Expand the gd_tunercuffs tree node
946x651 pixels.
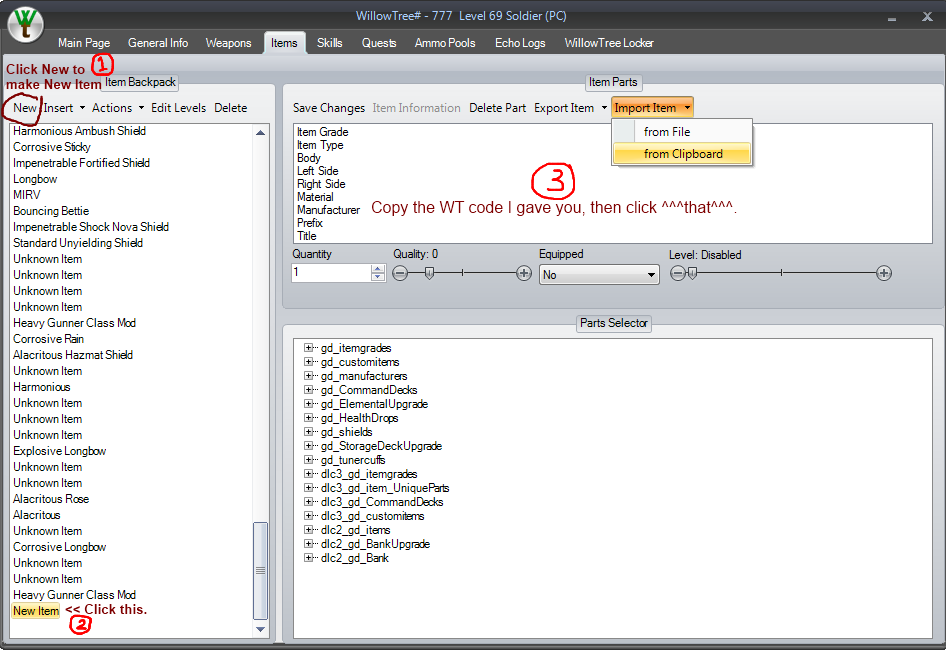click(x=309, y=460)
